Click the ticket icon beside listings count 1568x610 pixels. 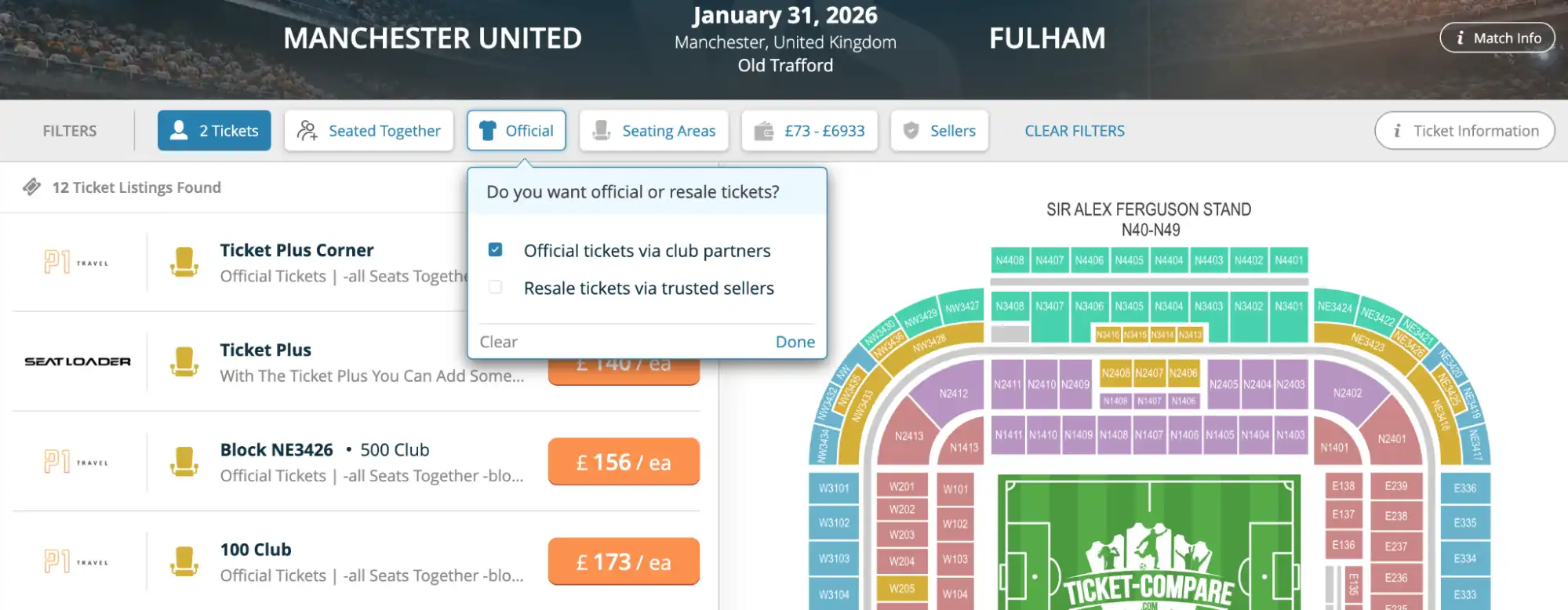coord(32,187)
